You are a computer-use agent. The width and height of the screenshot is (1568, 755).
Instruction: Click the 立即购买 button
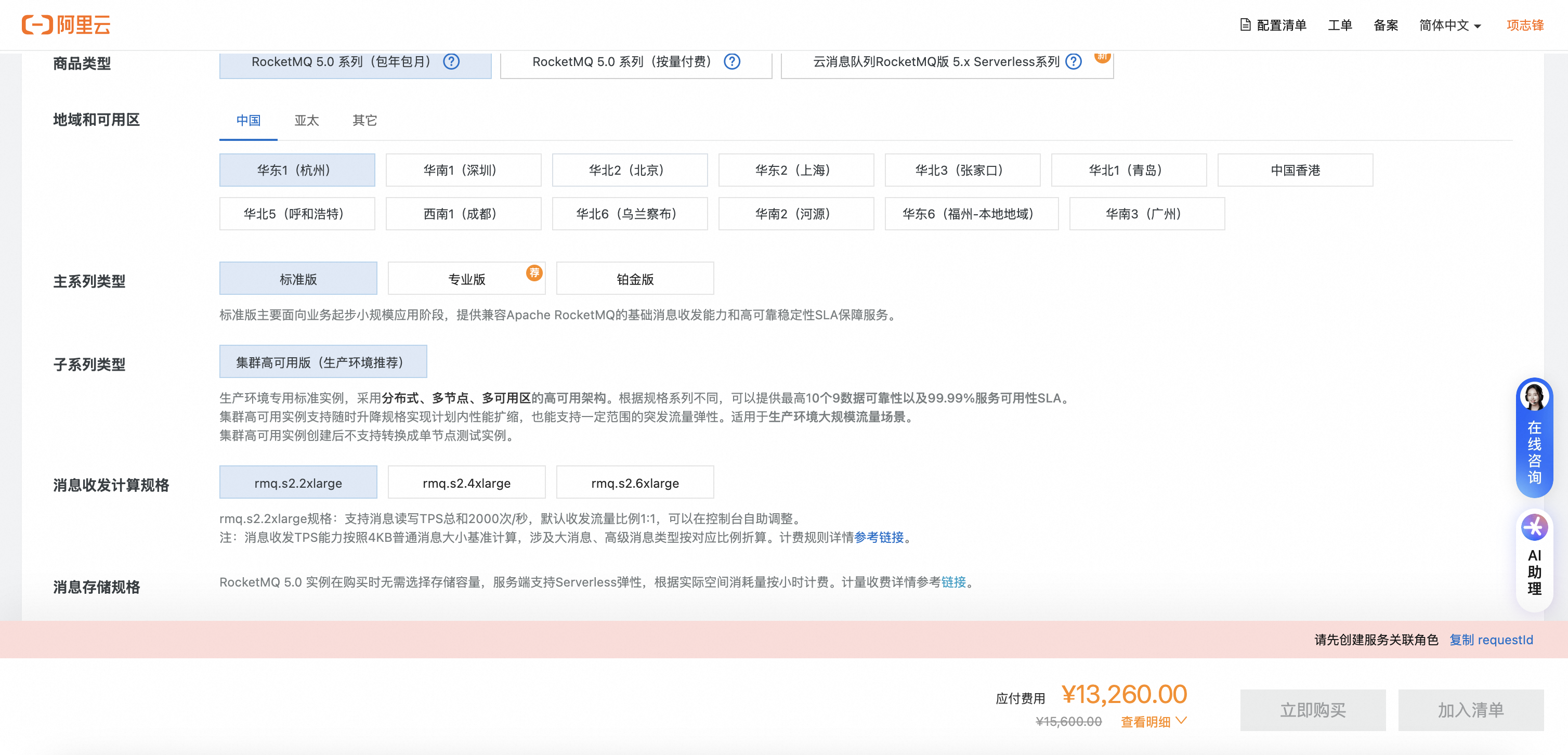click(1312, 710)
